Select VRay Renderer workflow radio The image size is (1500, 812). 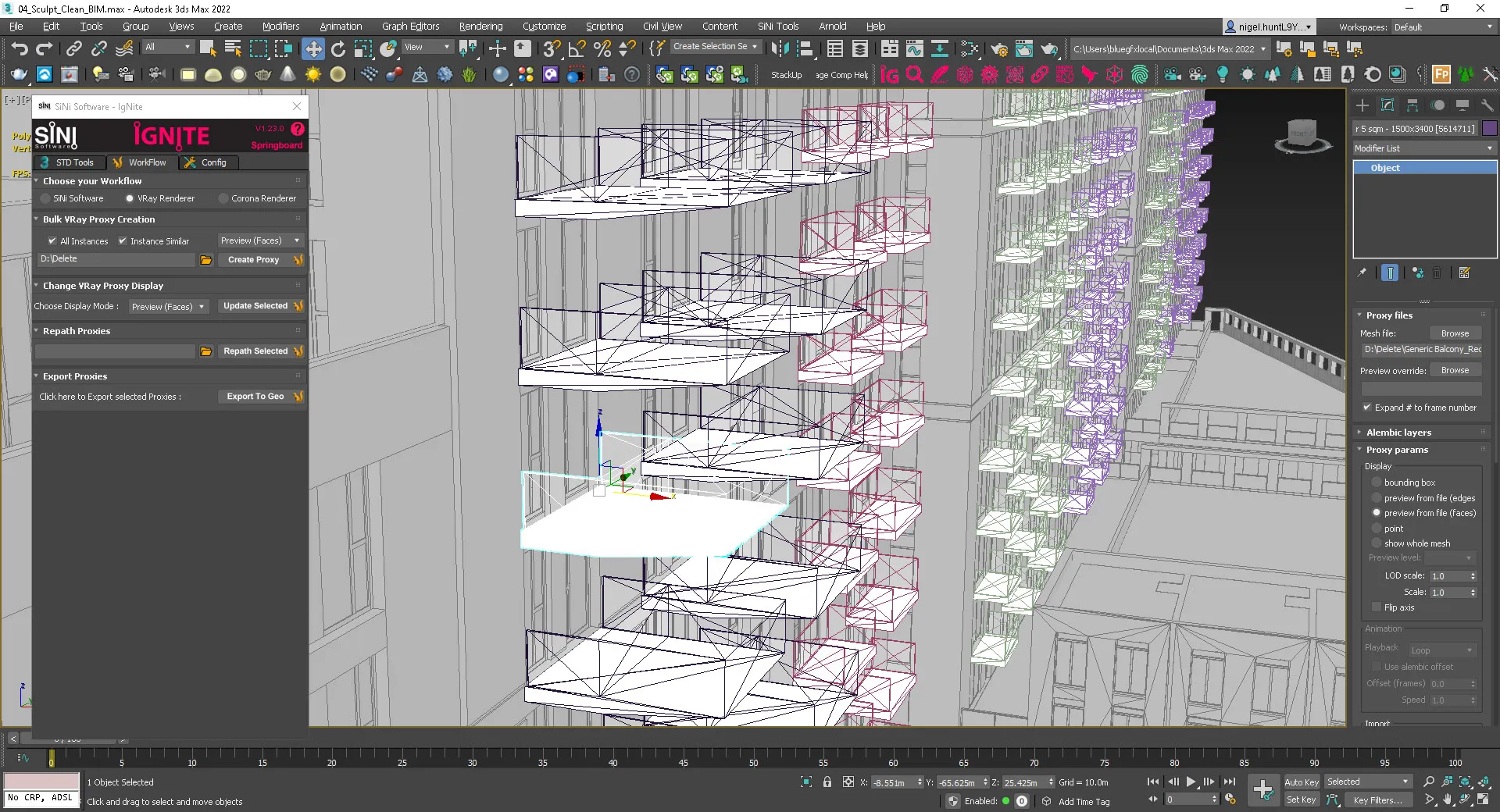coord(130,198)
